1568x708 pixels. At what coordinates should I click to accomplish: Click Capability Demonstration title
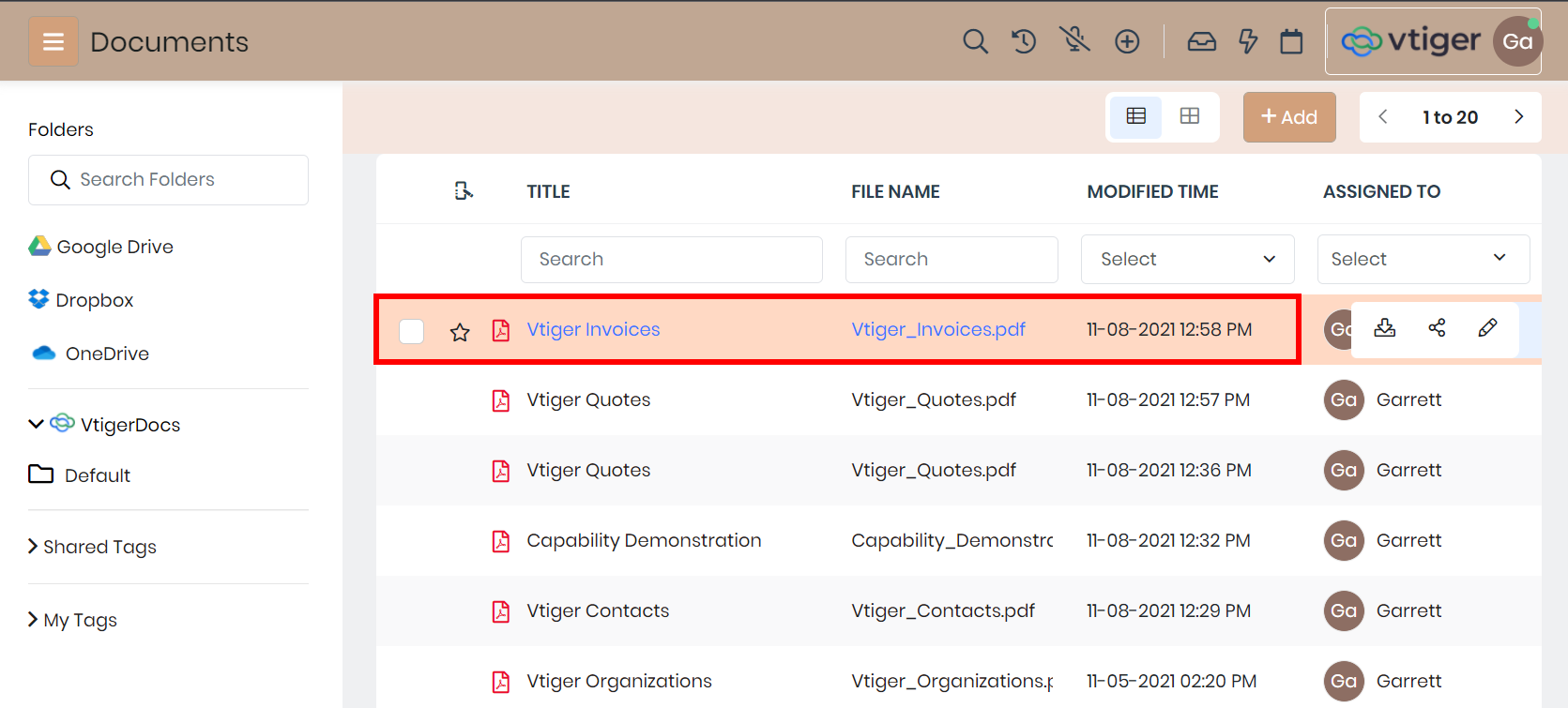(644, 540)
